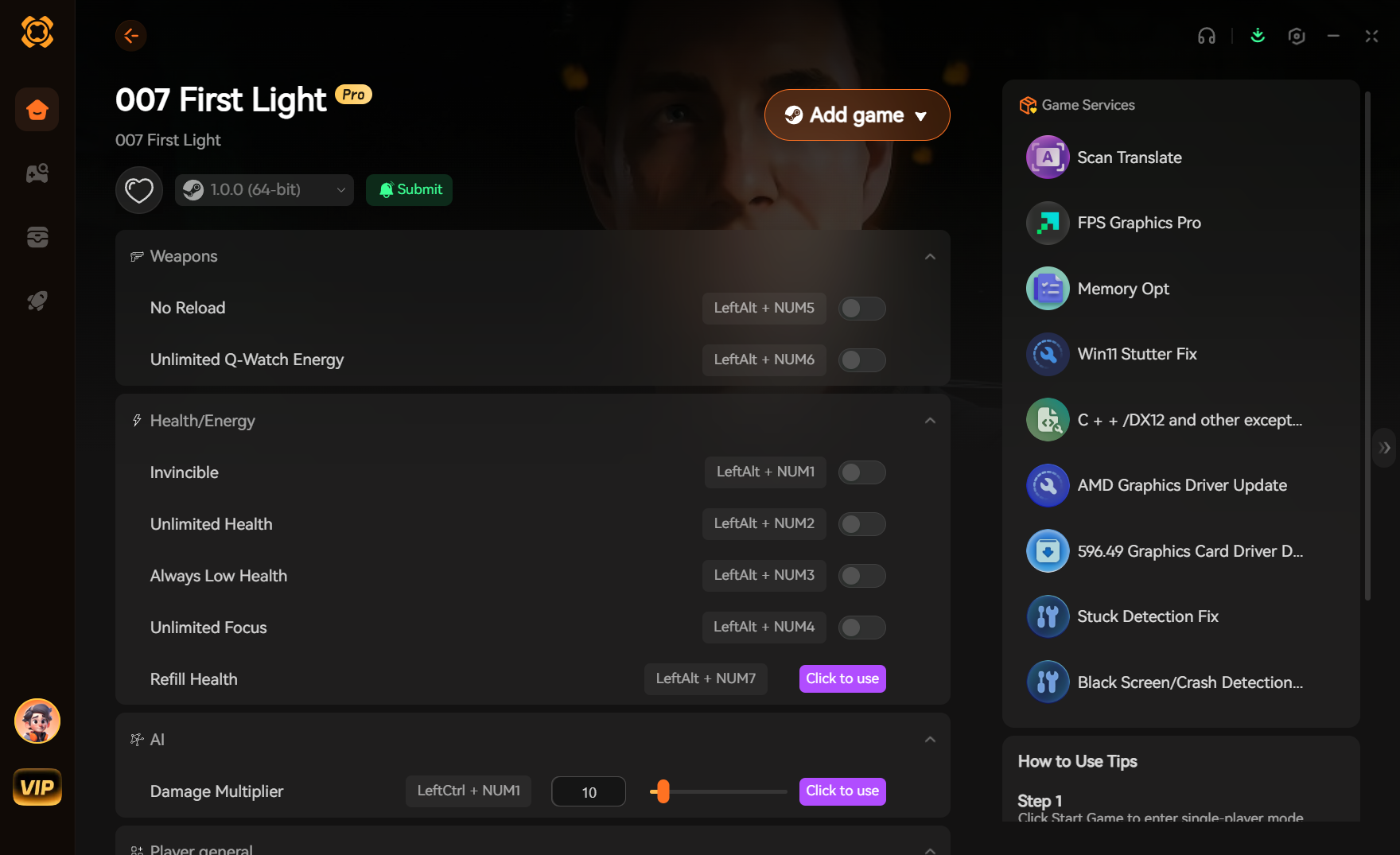Click the FPS Graphics Pro icon
Image resolution: width=1400 pixels, height=855 pixels.
1048,223
